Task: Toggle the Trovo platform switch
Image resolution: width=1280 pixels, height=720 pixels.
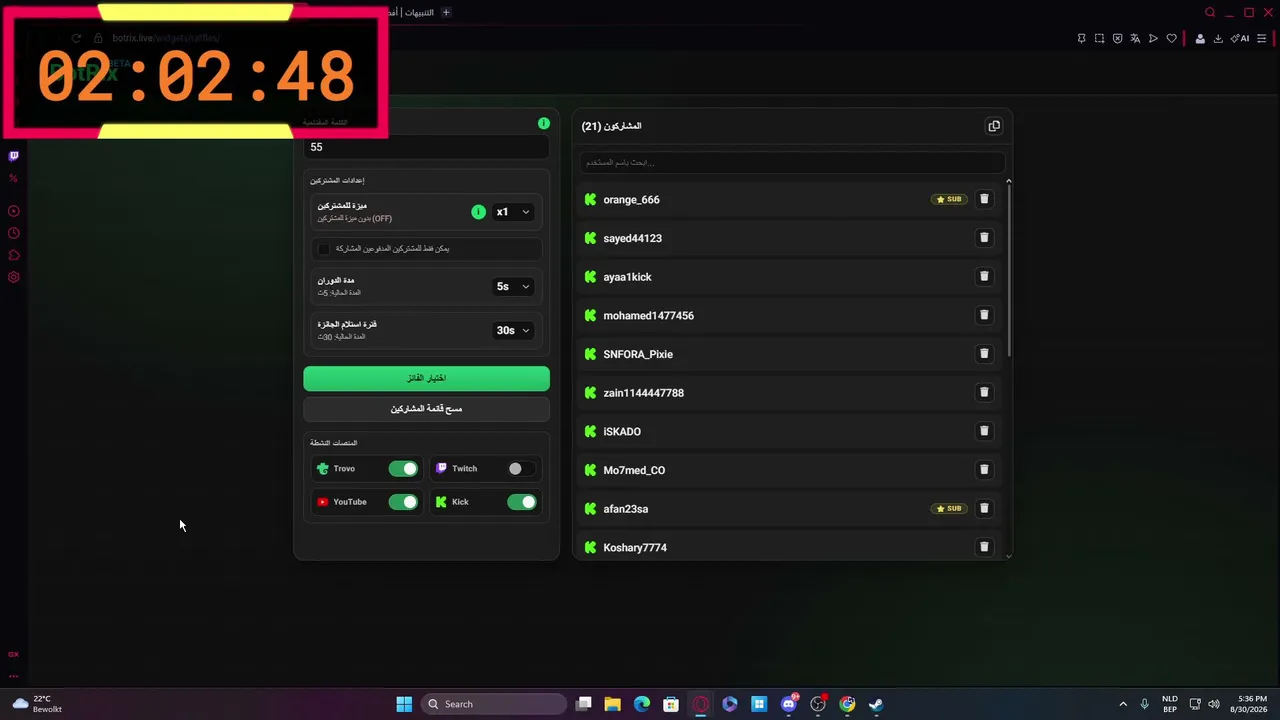Action: pyautogui.click(x=403, y=468)
